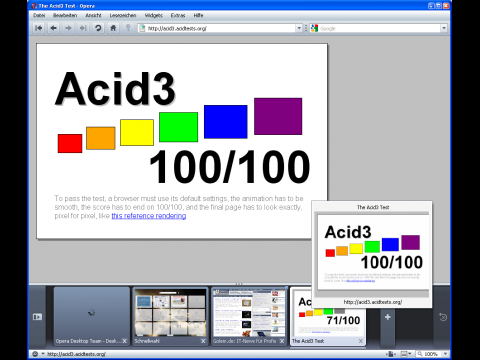Image resolution: width=480 pixels, height=360 pixels.
Task: Click the URL text at tooltip bottom
Action: 373,302
